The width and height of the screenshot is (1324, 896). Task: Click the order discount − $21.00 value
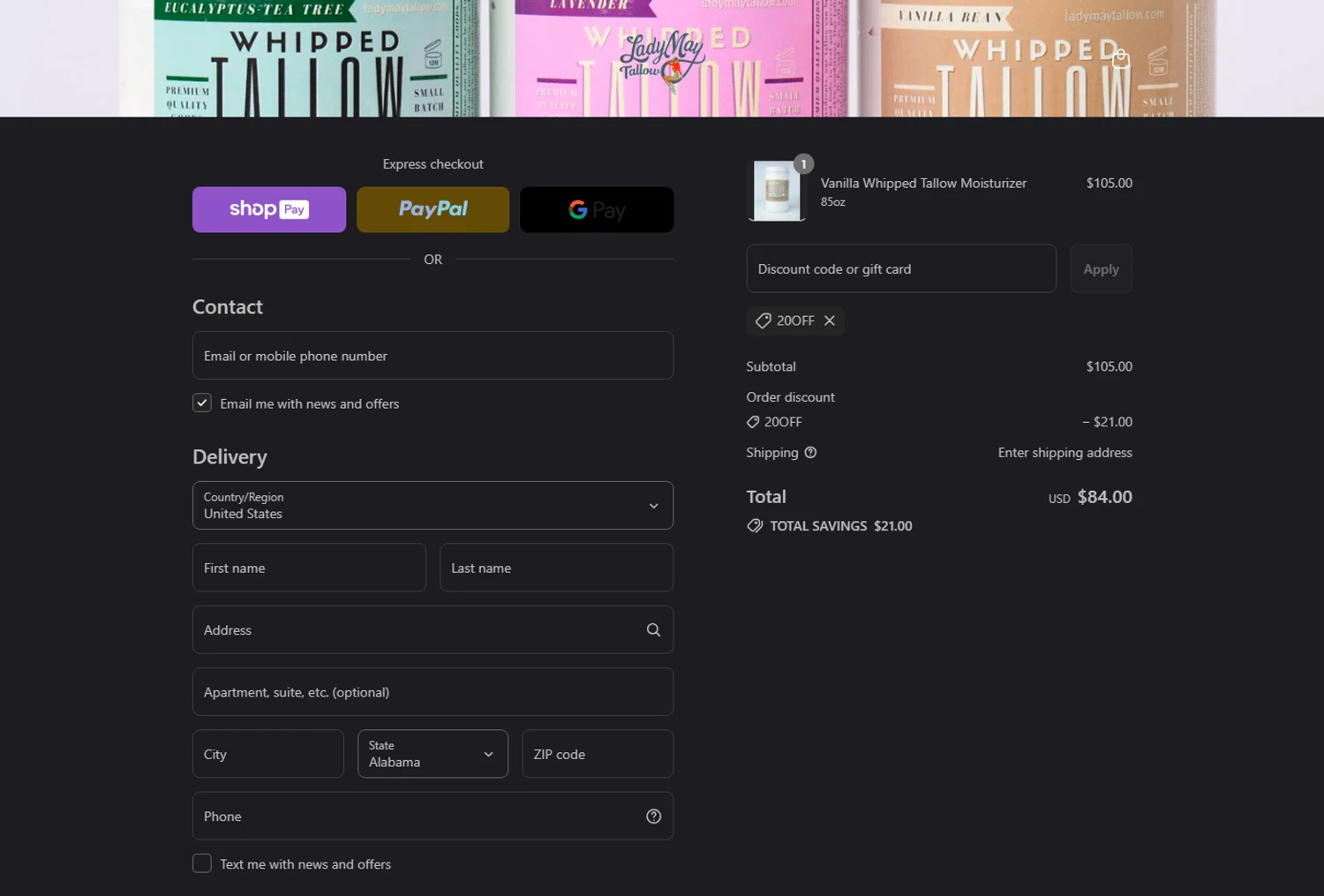click(1108, 422)
